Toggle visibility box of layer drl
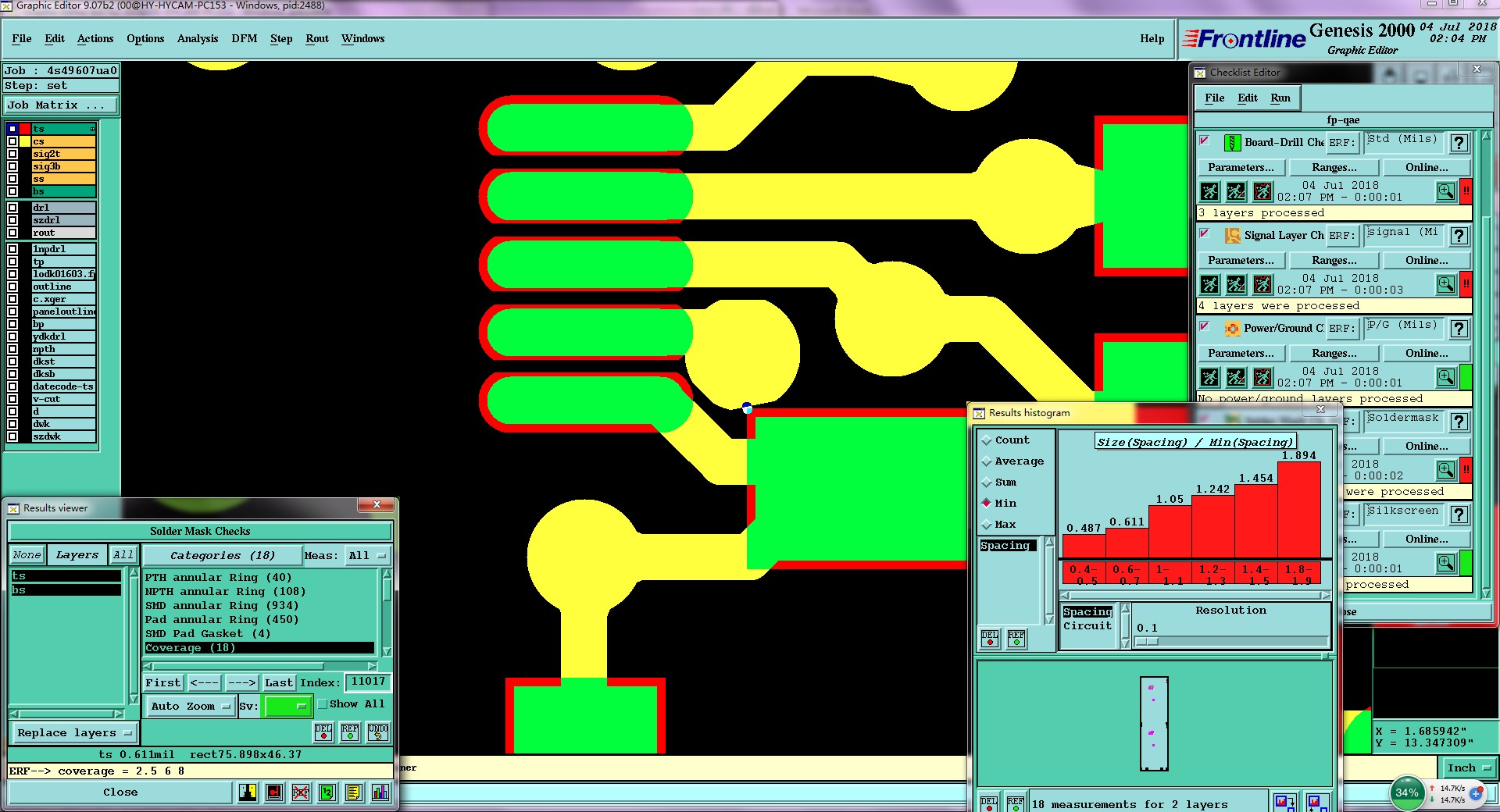Viewport: 1500px width, 812px height. 12,208
